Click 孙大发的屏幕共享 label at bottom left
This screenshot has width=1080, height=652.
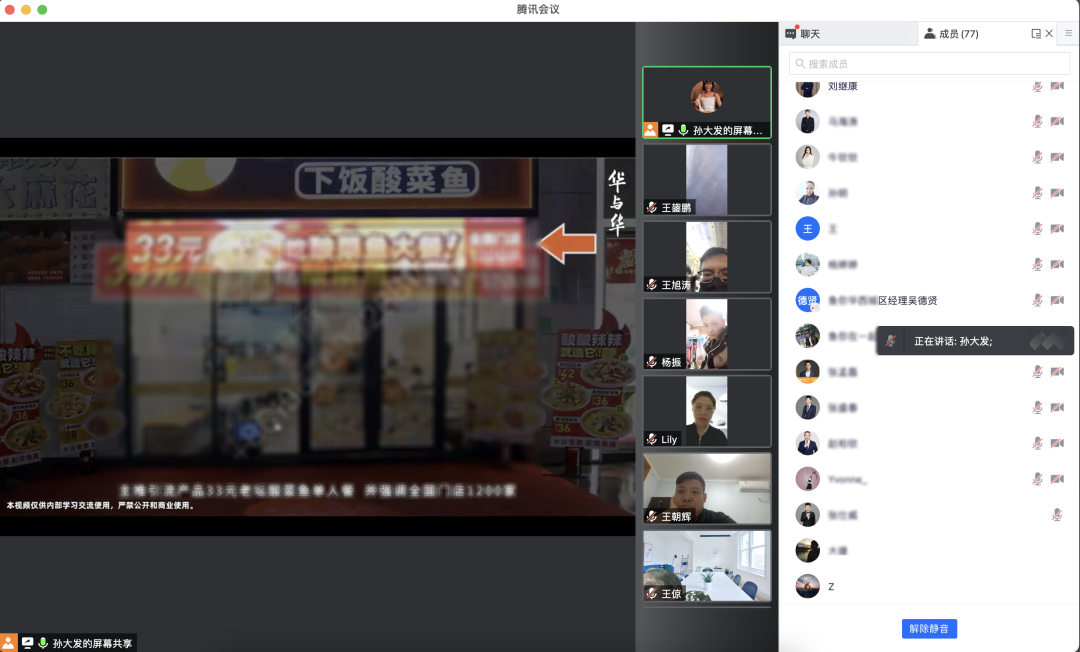coord(92,643)
